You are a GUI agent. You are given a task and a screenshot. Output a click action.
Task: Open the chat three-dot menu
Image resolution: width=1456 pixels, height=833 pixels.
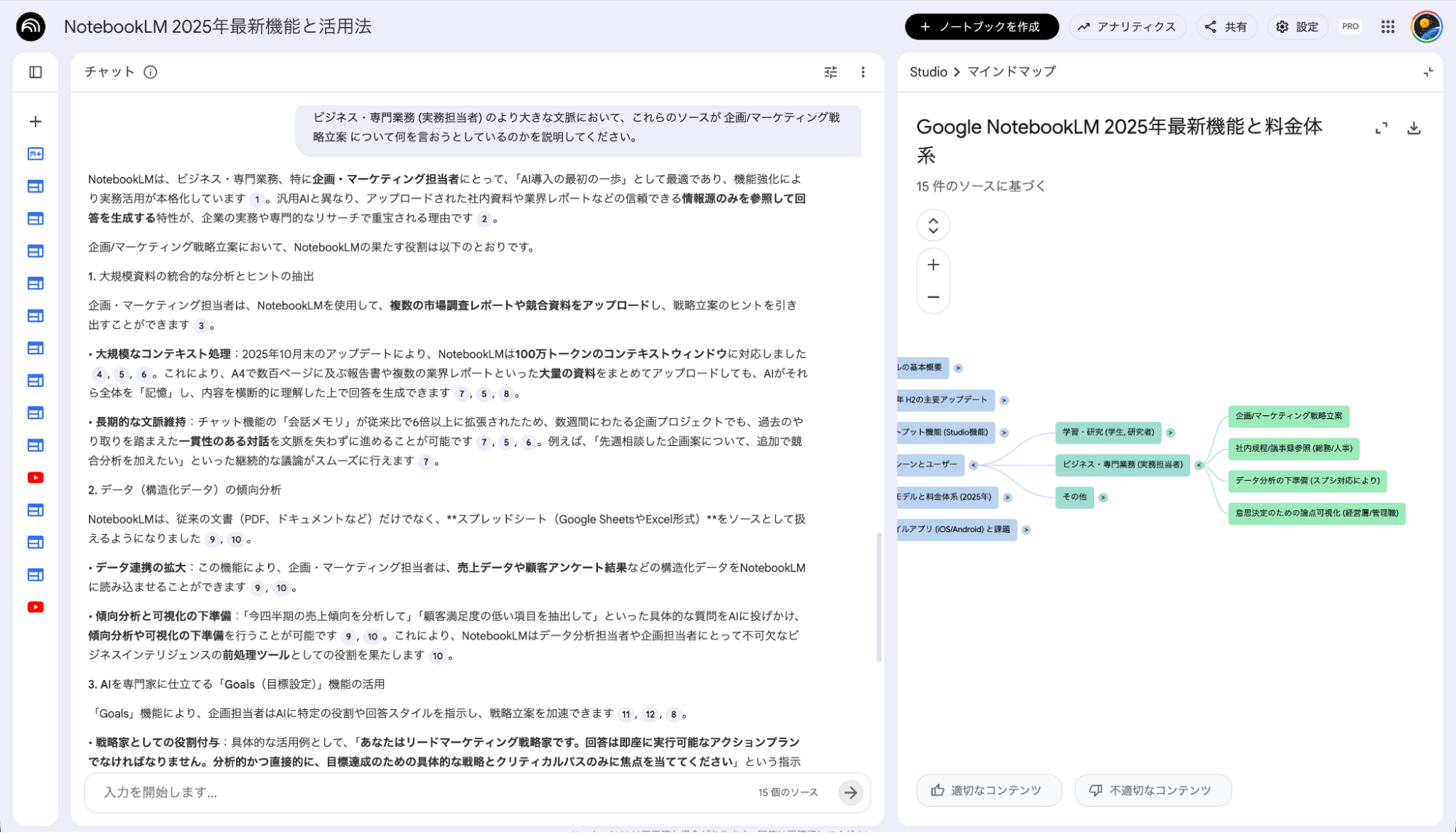(x=862, y=71)
